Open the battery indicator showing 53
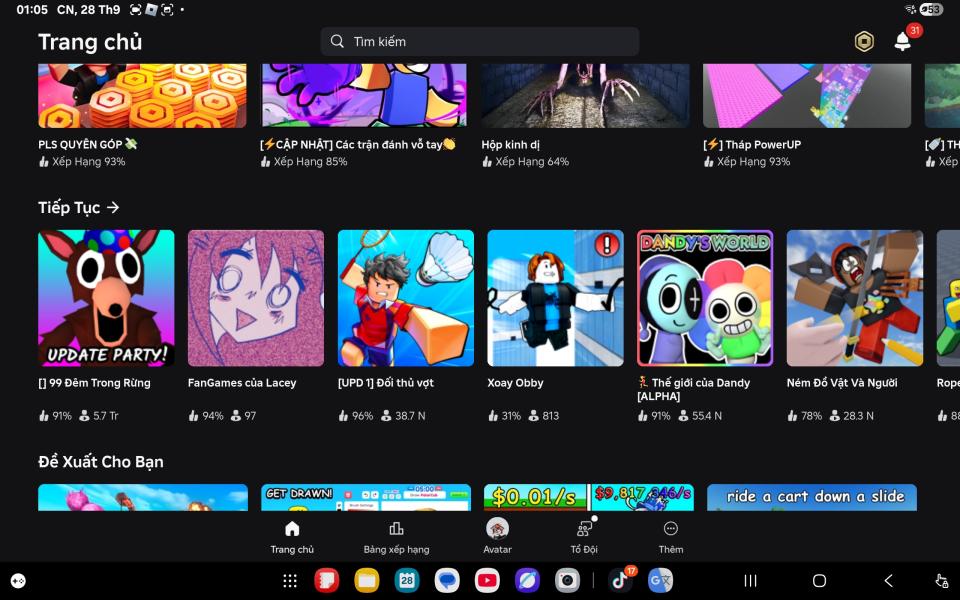The image size is (960, 600). pyautogui.click(x=931, y=9)
